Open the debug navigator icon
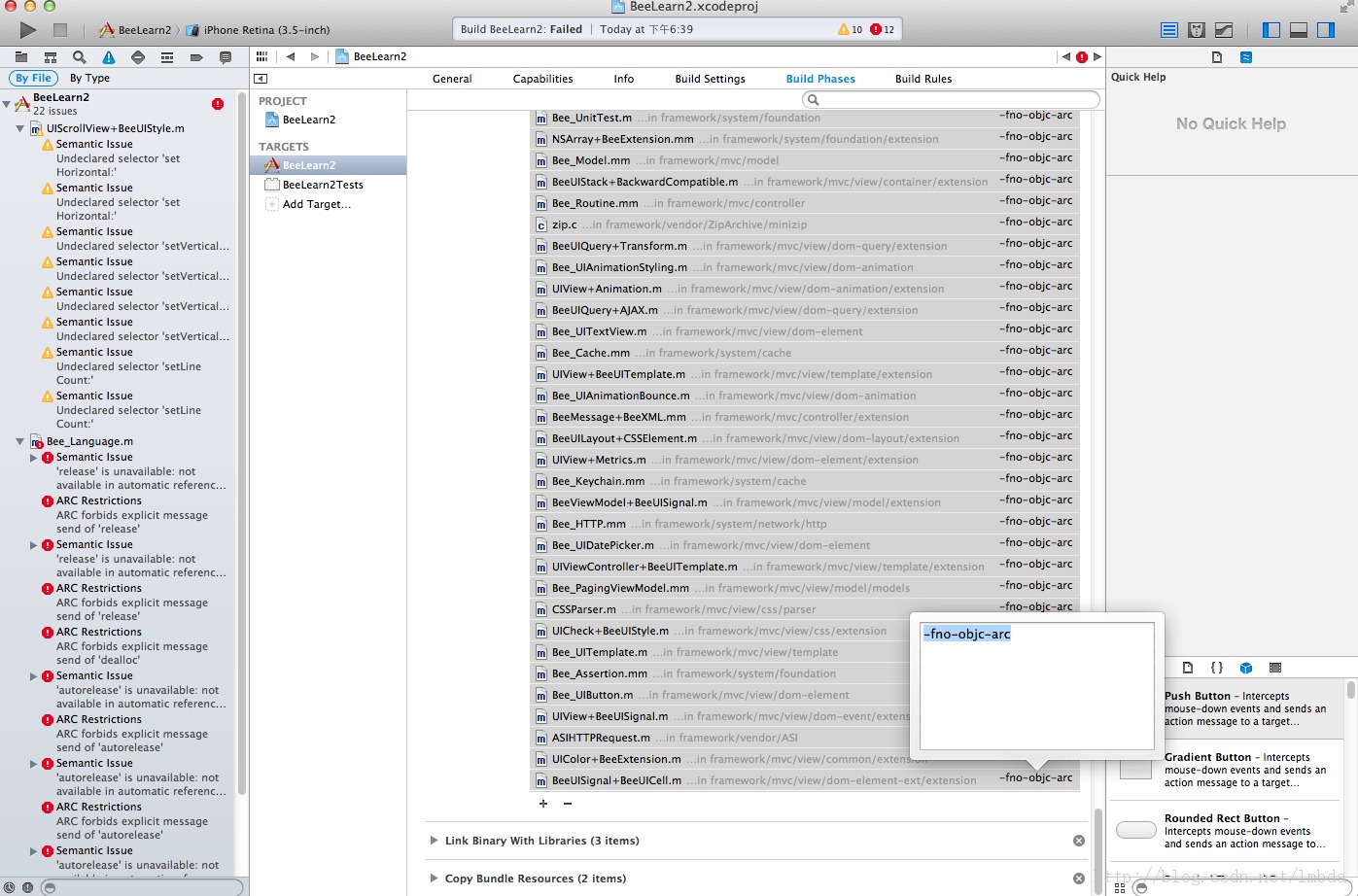Screen dimensions: 1358x896 [x=167, y=57]
